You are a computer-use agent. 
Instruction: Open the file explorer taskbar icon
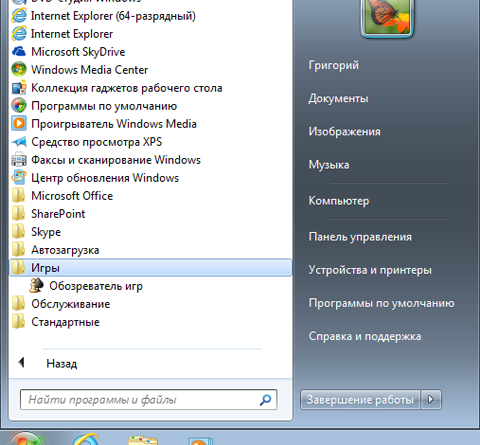pos(143,440)
